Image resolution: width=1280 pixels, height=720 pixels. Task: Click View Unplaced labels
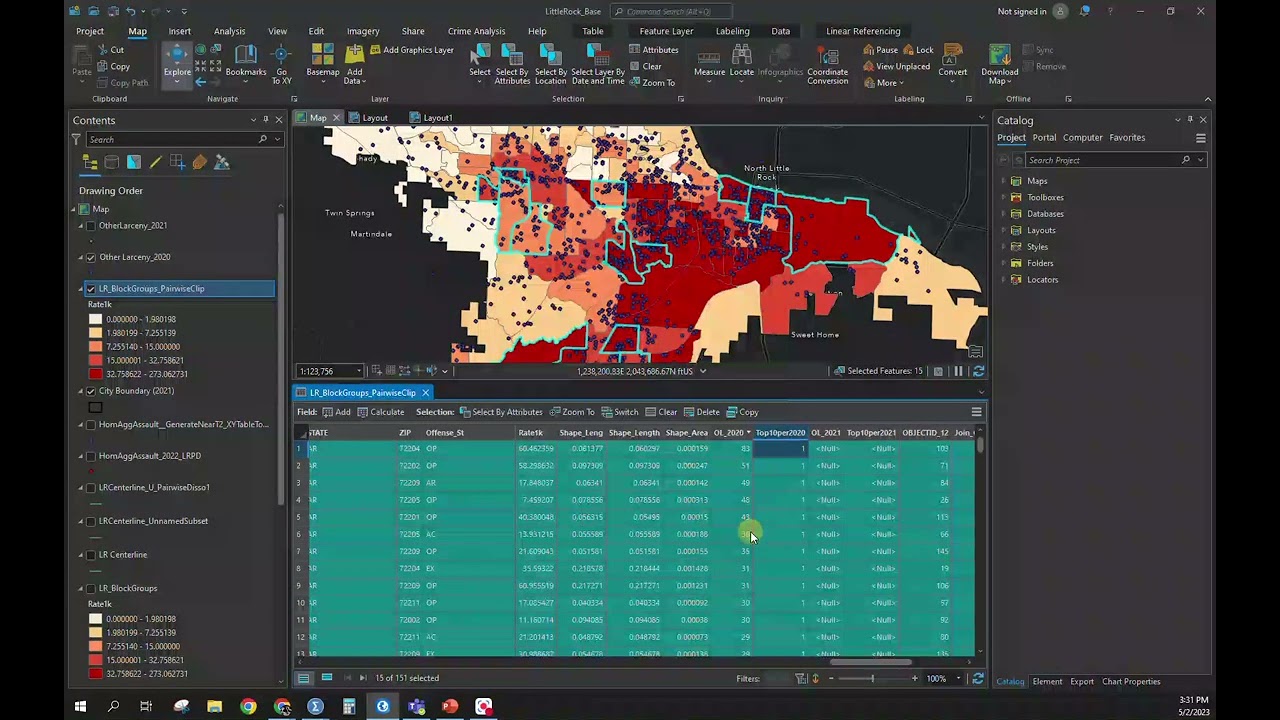(x=896, y=66)
